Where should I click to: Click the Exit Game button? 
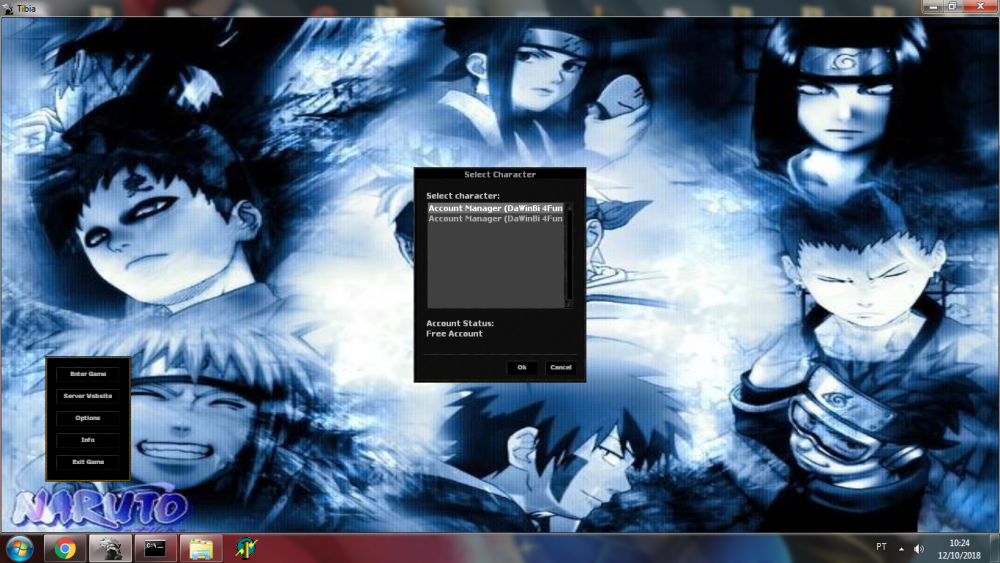pos(88,462)
